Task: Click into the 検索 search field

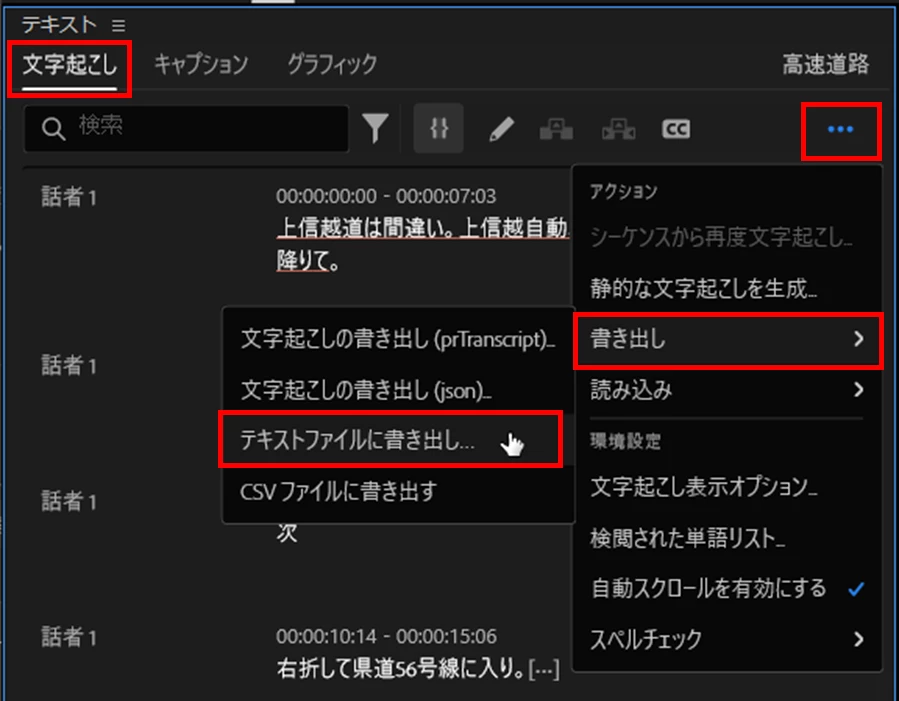Action: click(186, 128)
